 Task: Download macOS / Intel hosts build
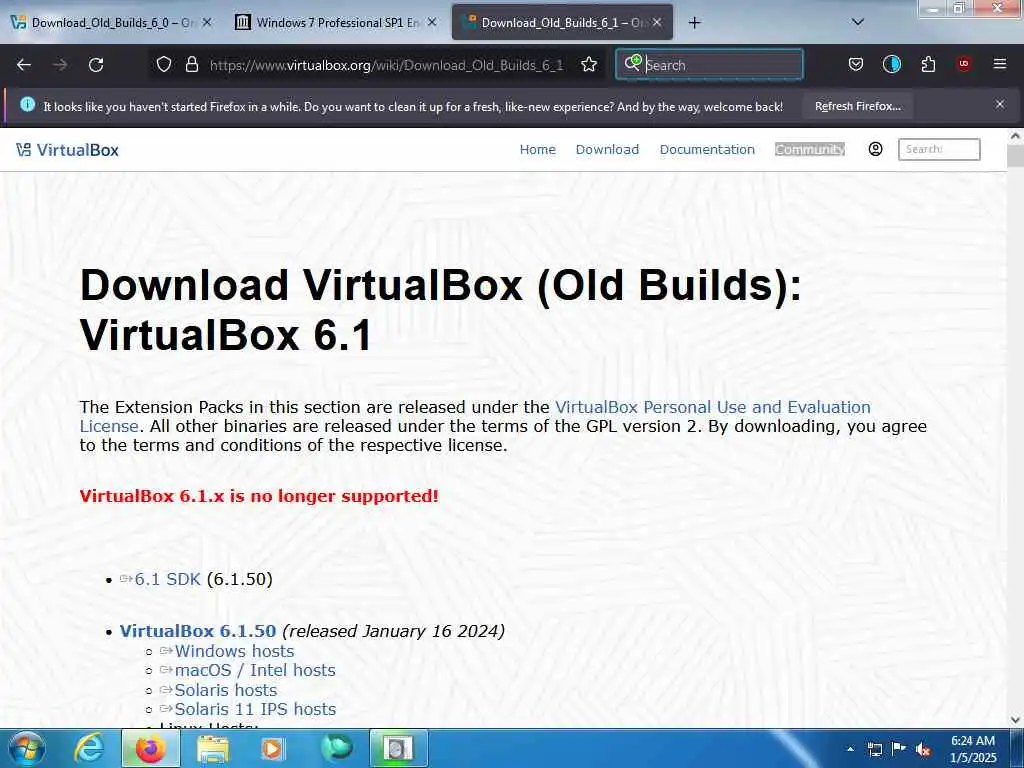pyautogui.click(x=255, y=670)
